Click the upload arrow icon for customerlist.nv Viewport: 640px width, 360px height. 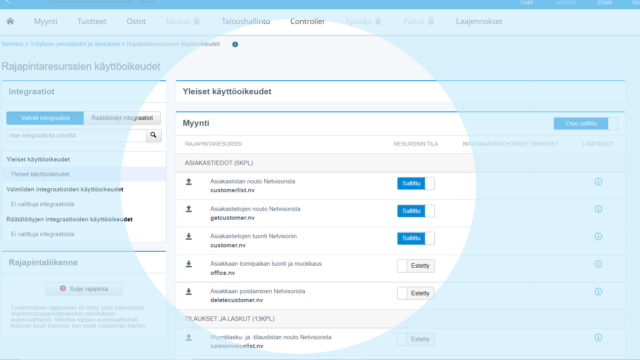[x=189, y=182]
